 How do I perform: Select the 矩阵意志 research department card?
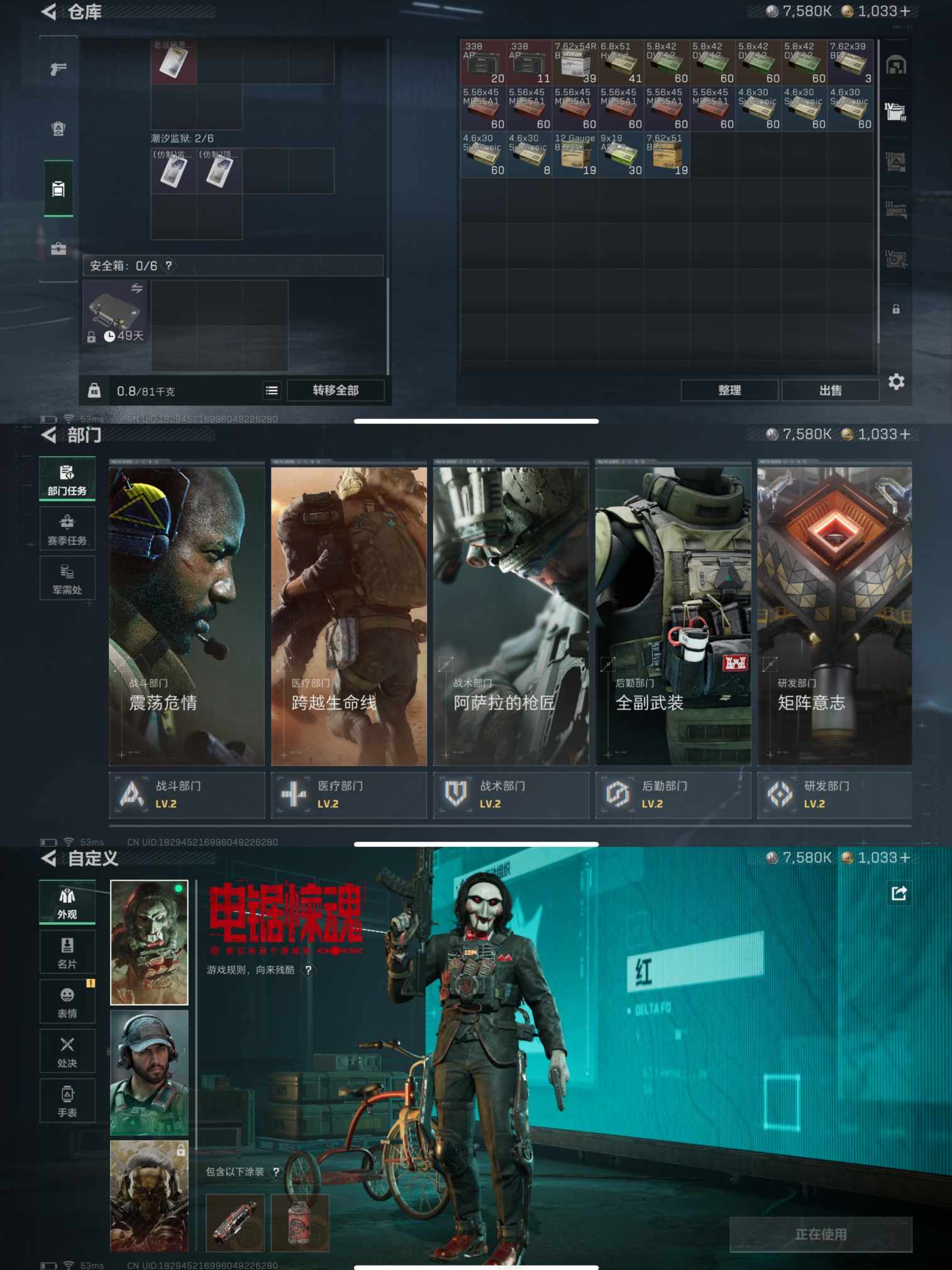pyautogui.click(x=834, y=616)
